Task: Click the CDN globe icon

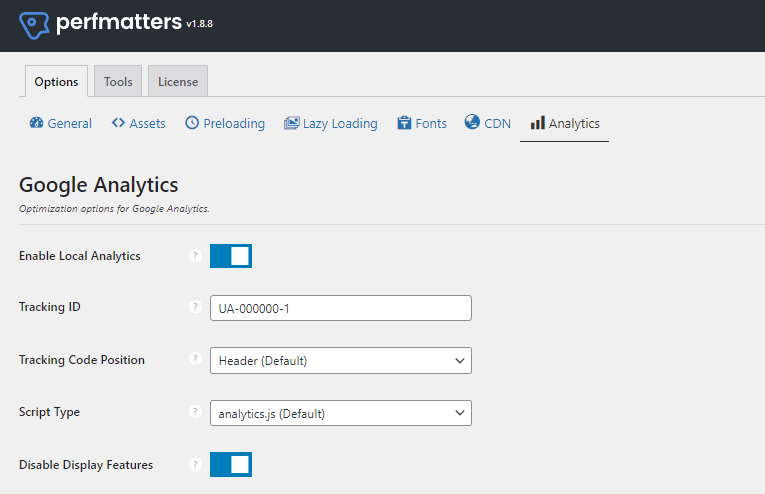Action: coord(472,122)
